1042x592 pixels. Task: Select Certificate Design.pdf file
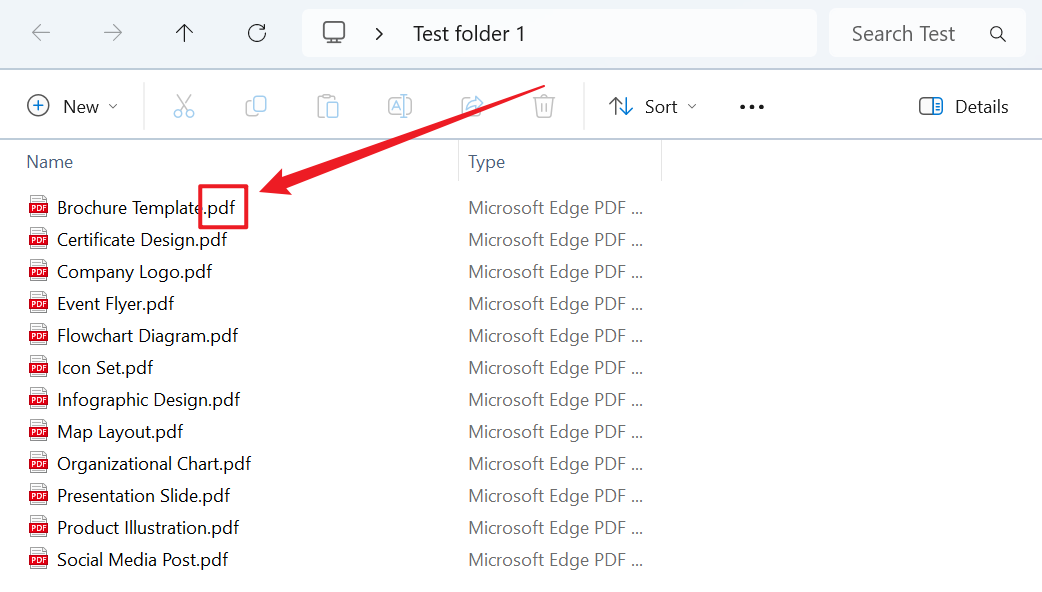click(142, 240)
